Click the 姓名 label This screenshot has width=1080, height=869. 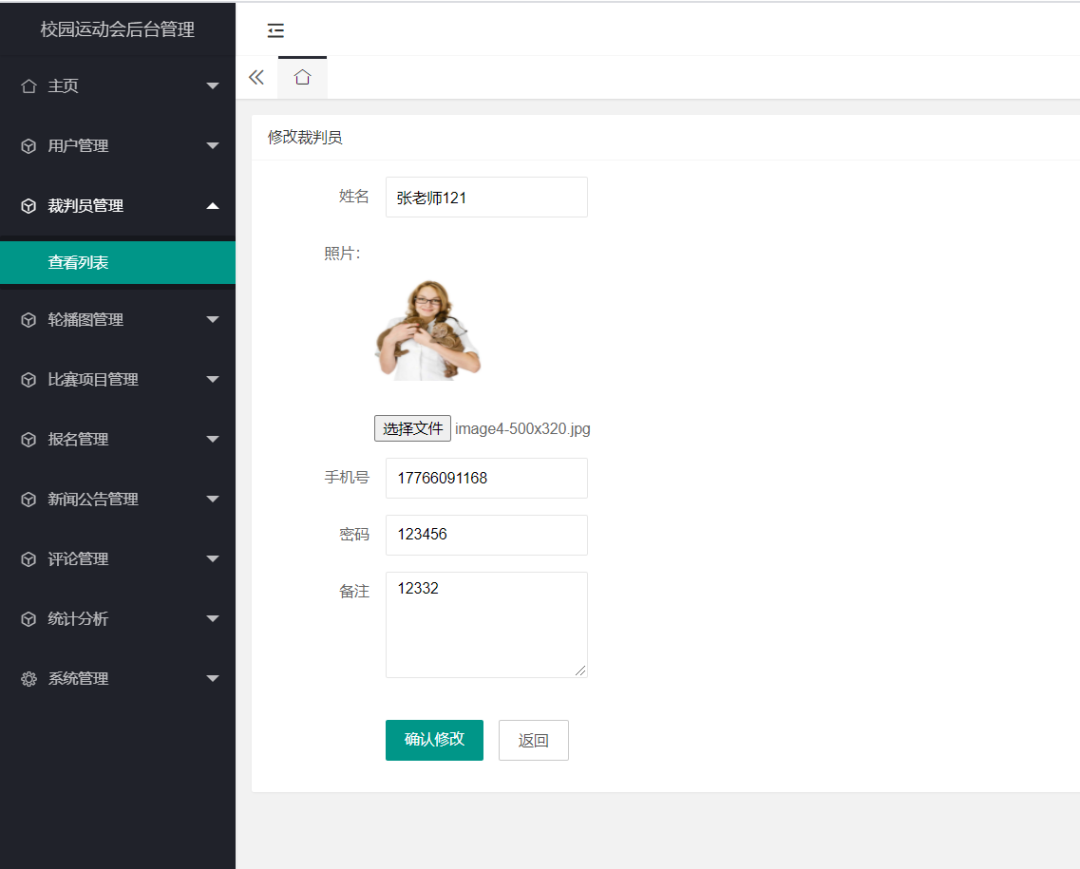coord(354,197)
